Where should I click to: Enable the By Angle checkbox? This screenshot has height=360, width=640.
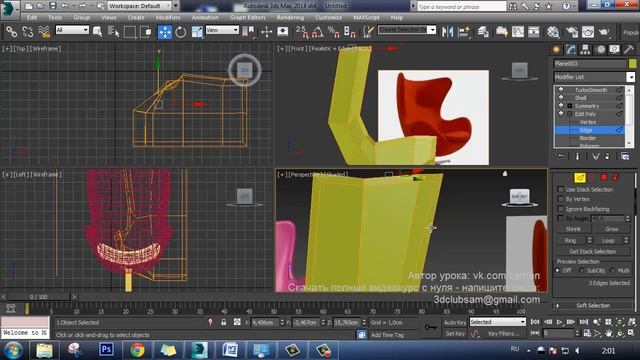click(560, 218)
